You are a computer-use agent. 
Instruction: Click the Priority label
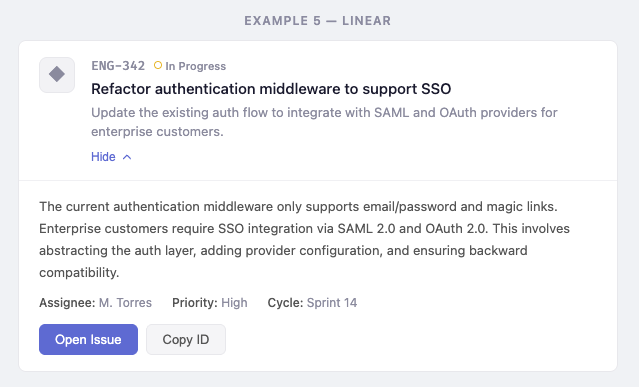pos(195,303)
